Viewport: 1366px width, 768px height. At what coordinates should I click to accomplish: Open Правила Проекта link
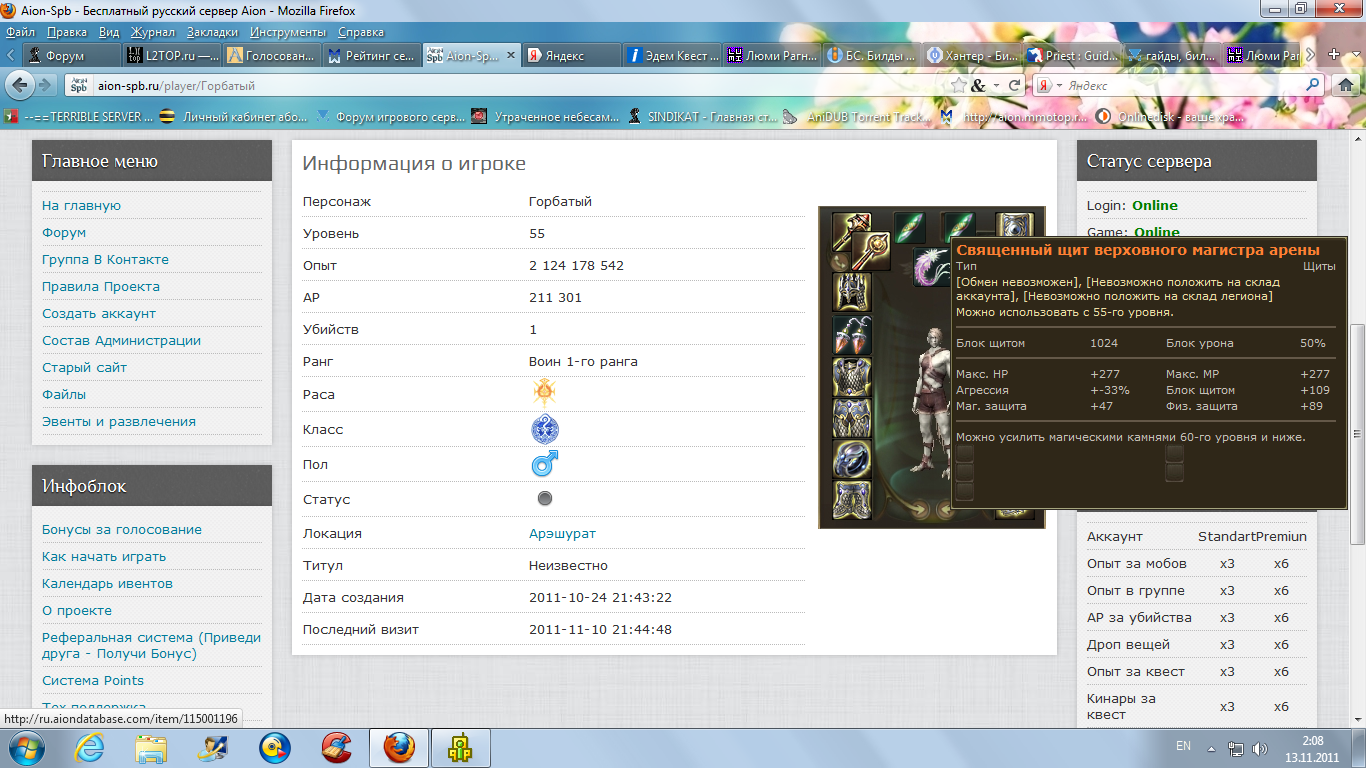click(101, 286)
